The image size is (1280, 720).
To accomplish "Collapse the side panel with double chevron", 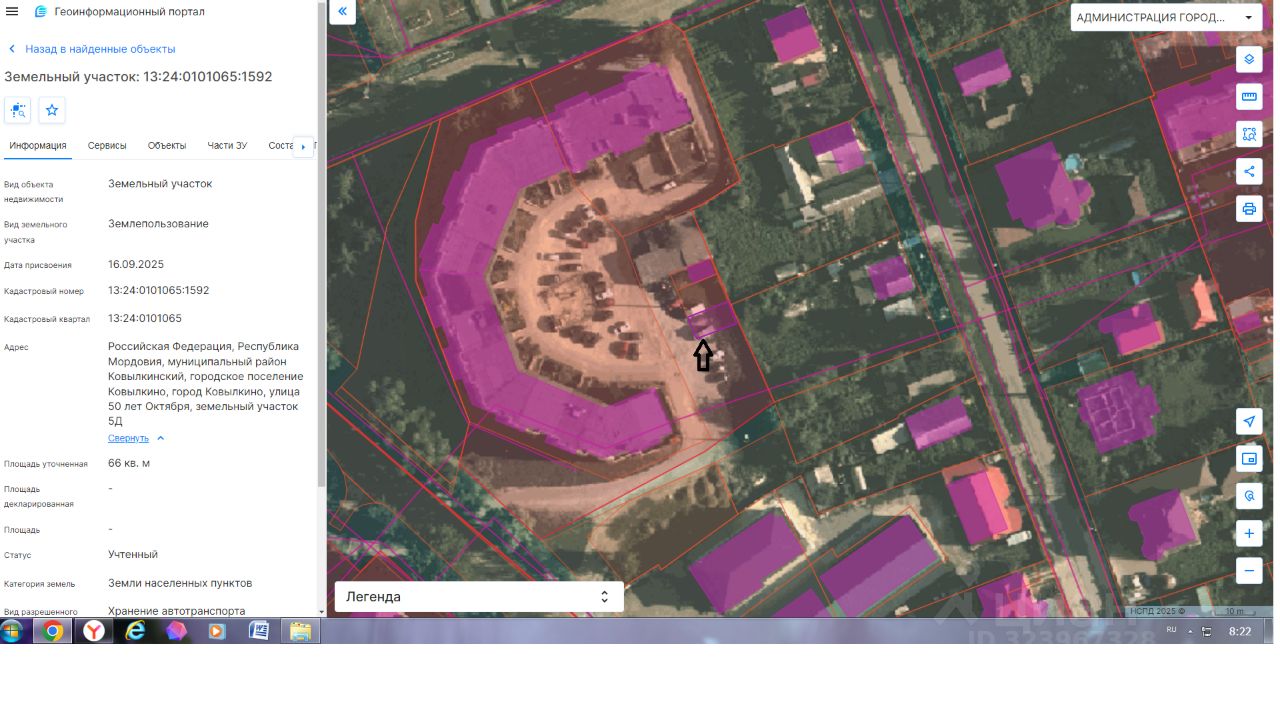I will click(342, 12).
